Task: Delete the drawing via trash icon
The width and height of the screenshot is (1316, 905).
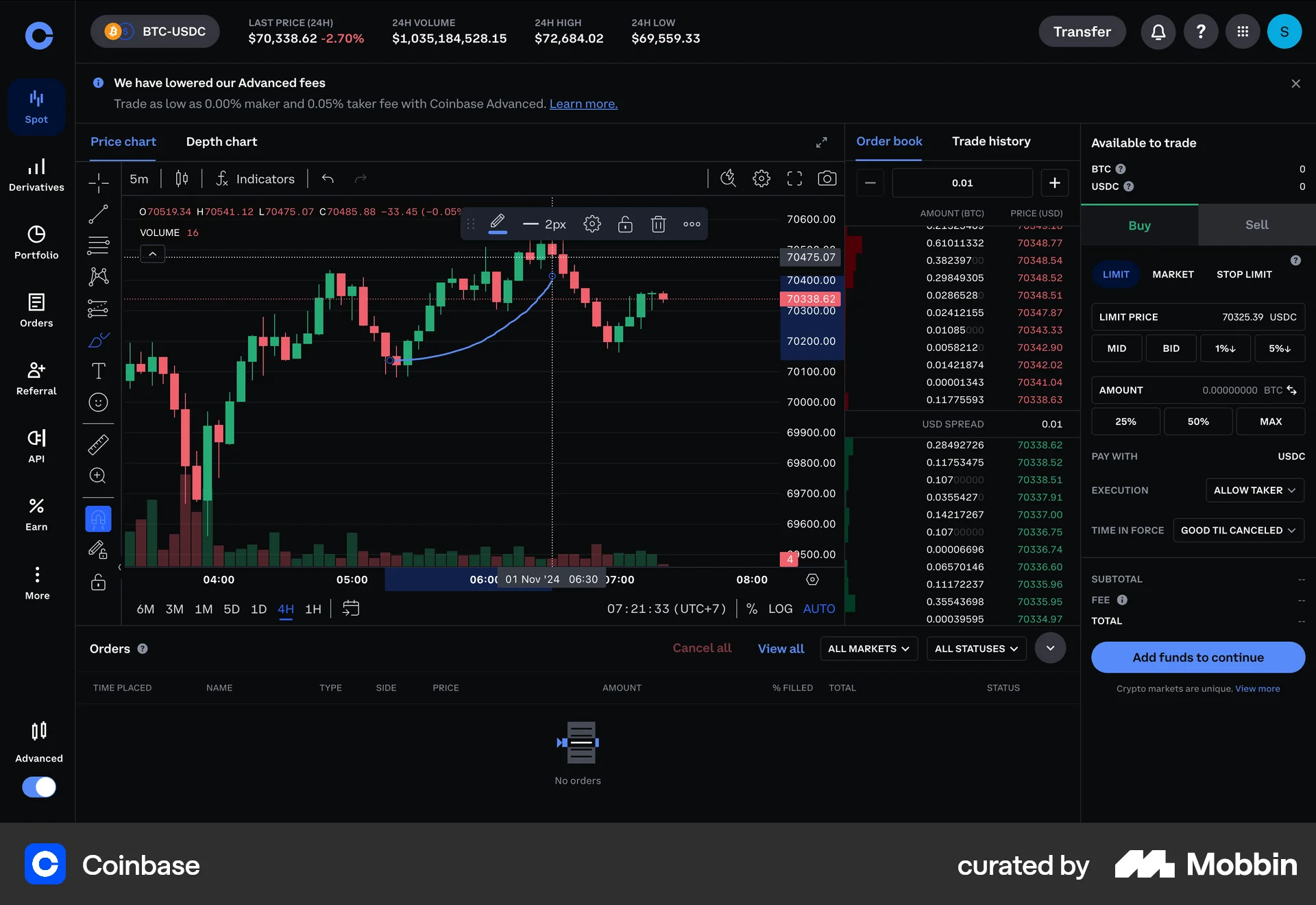Action: tap(658, 224)
